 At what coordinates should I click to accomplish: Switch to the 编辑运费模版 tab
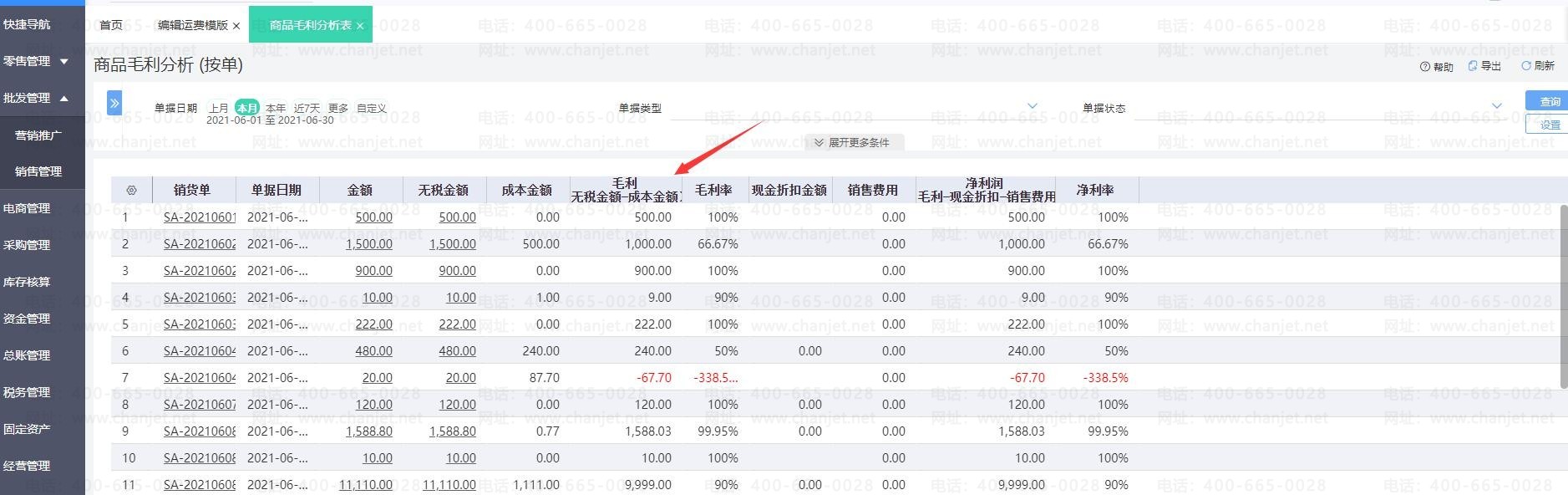[193, 25]
